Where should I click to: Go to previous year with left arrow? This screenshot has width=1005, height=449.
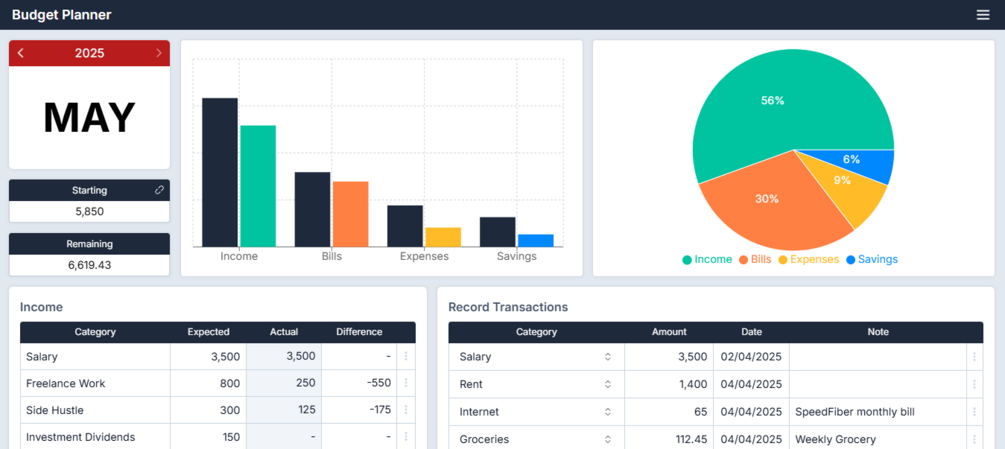[x=21, y=53]
